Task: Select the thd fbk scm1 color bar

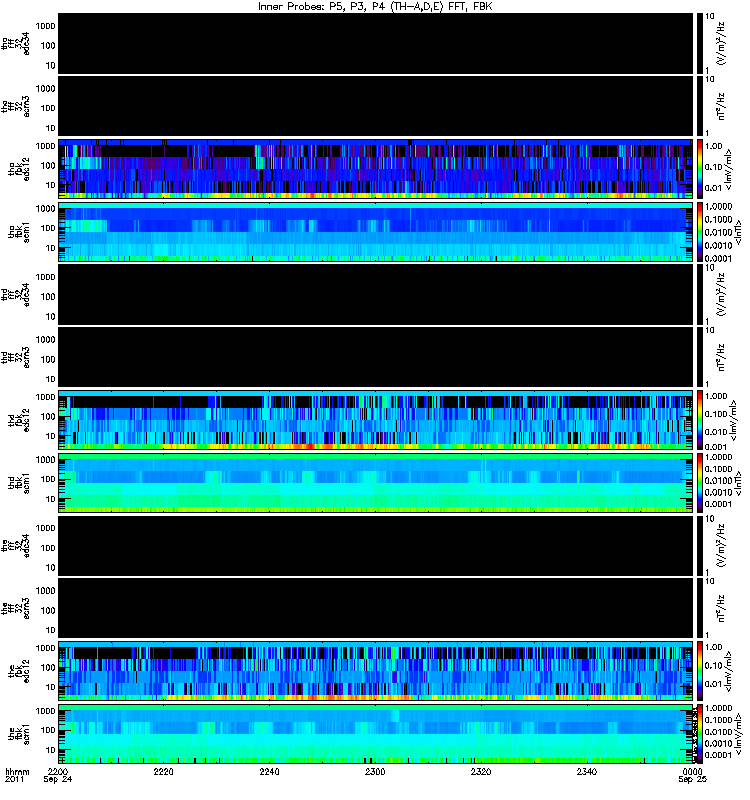Action: (701, 483)
